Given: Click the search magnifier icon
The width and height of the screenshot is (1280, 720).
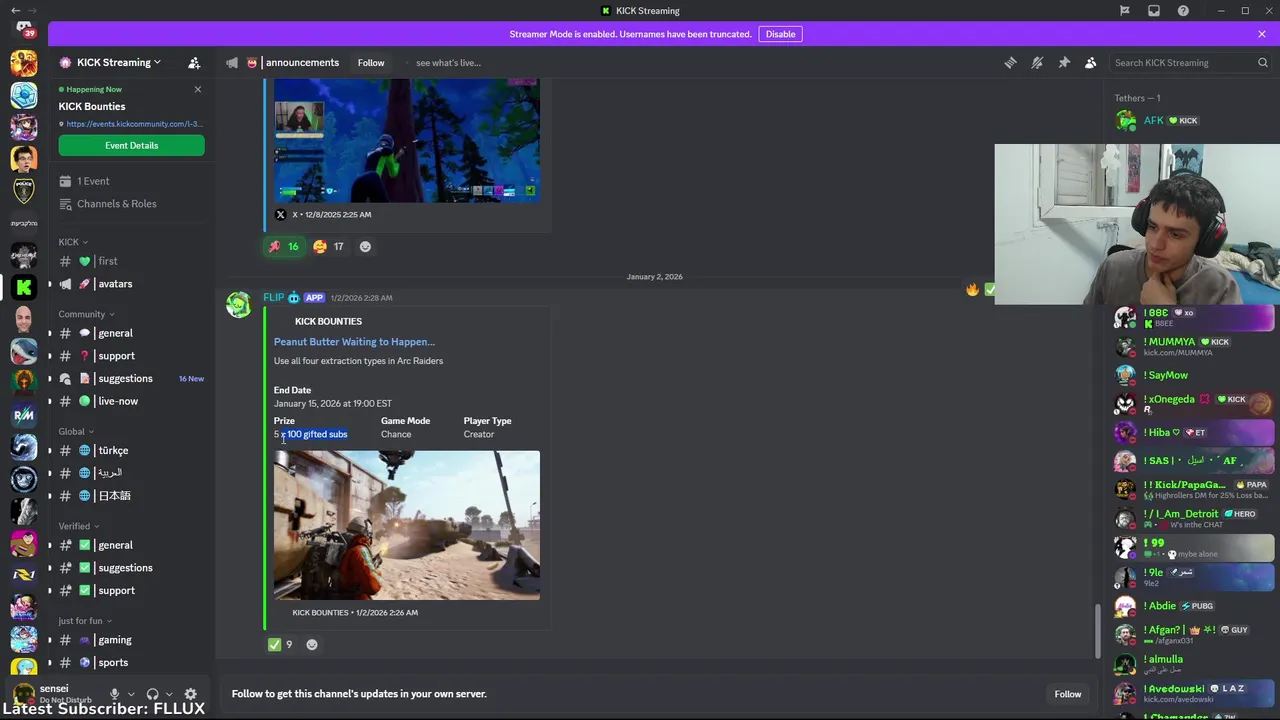Looking at the screenshot, I should [x=1262, y=62].
